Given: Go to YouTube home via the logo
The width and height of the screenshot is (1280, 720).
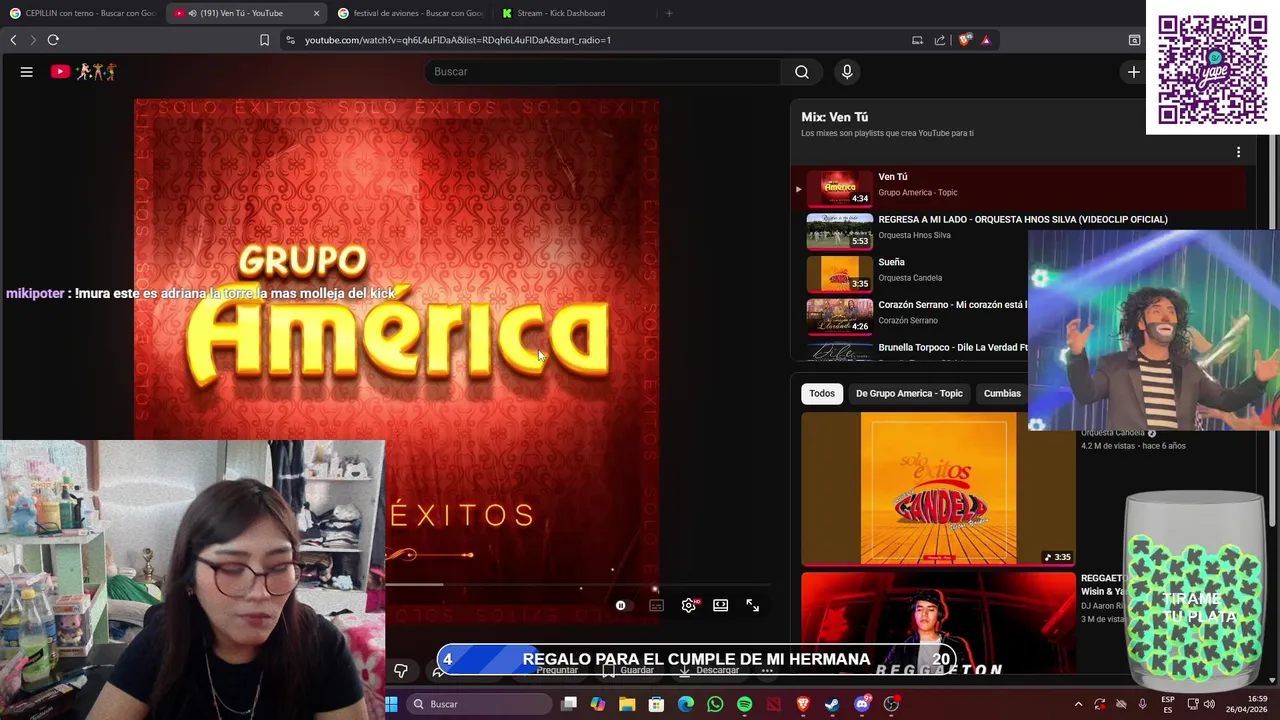Looking at the screenshot, I should tap(84, 72).
